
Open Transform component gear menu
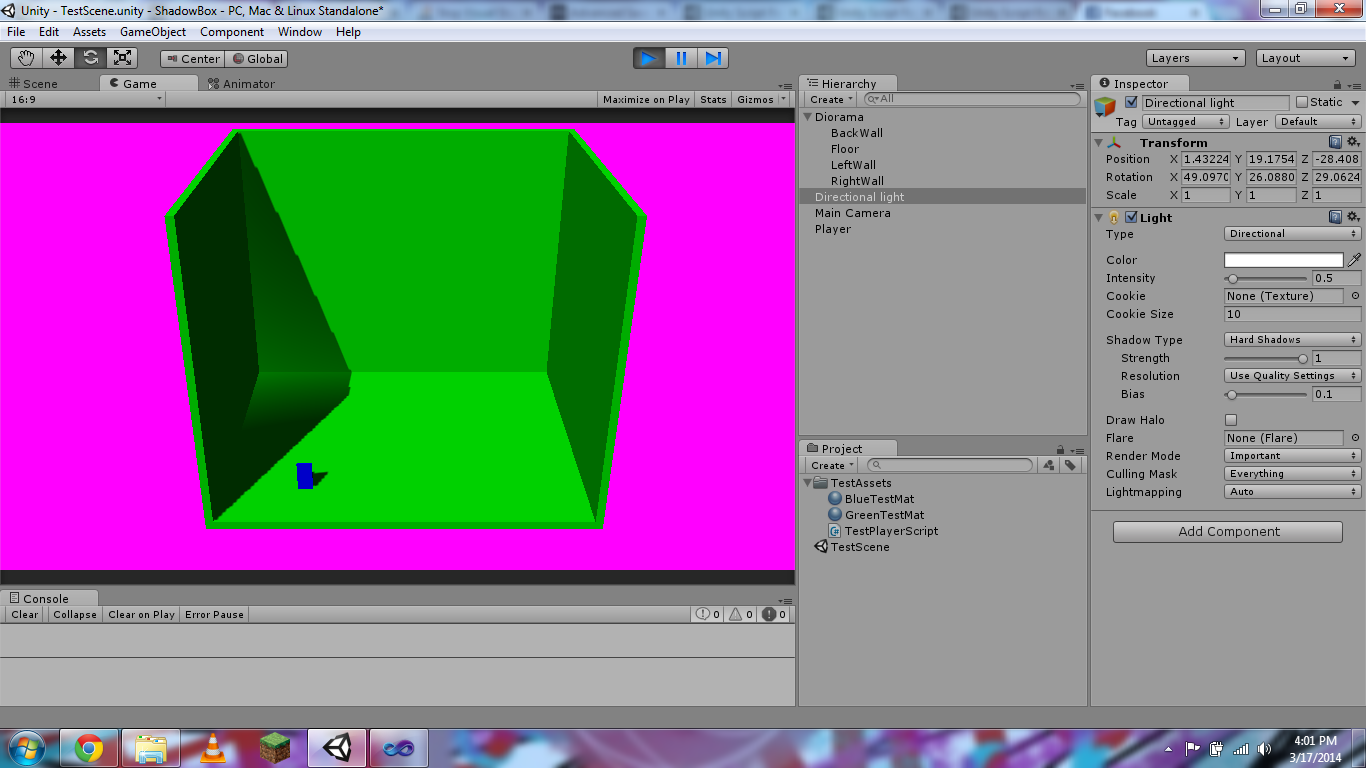(x=1353, y=142)
